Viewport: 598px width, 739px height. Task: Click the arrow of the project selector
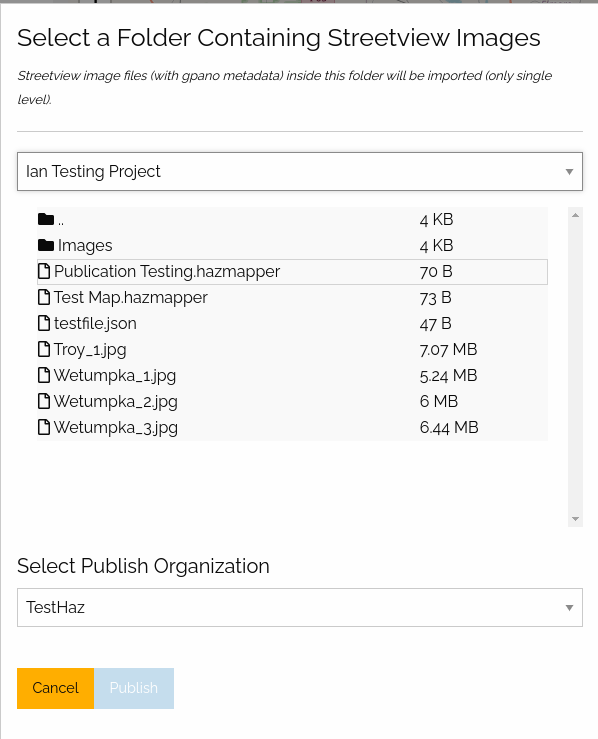click(x=569, y=172)
